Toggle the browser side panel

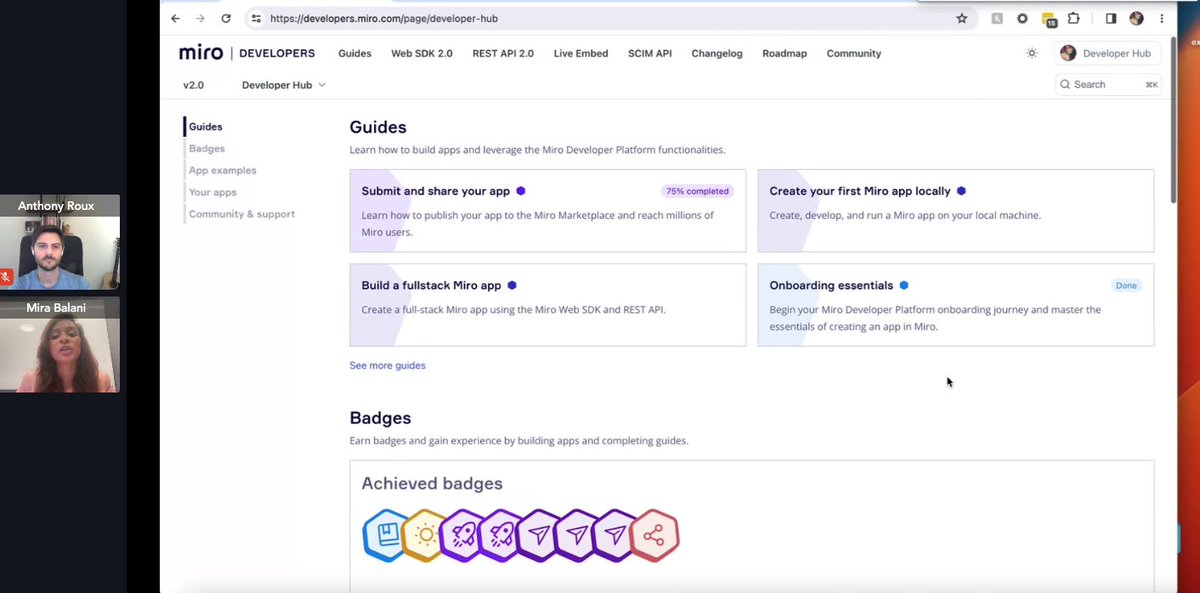click(1111, 17)
